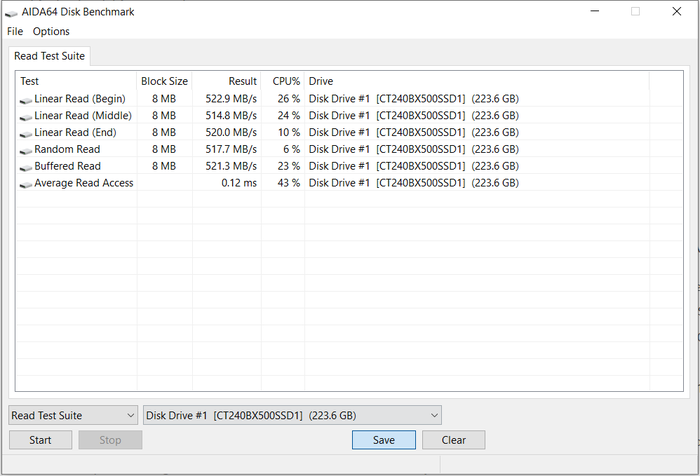Click the 514.8 MB/s result value
This screenshot has height=476, width=700.
pos(231,116)
